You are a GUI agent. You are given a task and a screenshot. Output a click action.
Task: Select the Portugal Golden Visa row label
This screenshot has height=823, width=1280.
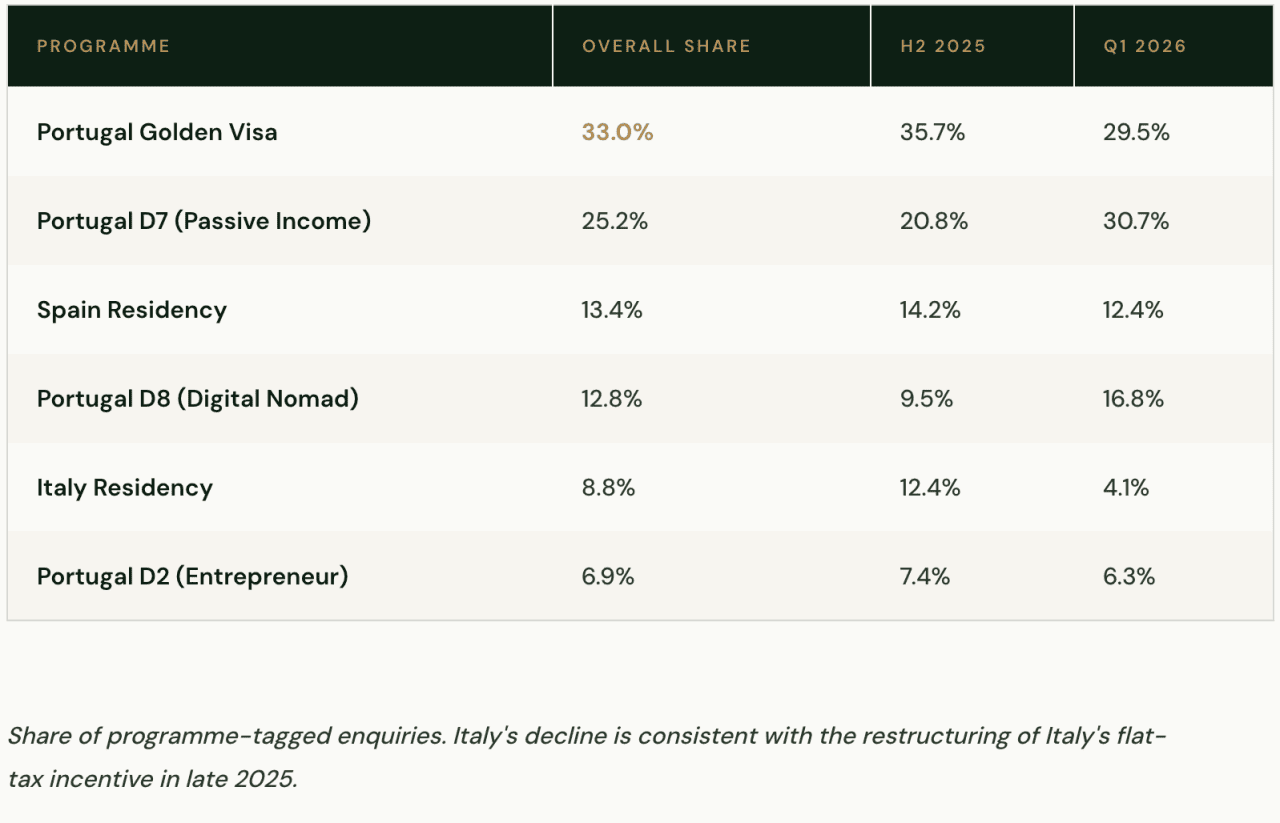[157, 132]
